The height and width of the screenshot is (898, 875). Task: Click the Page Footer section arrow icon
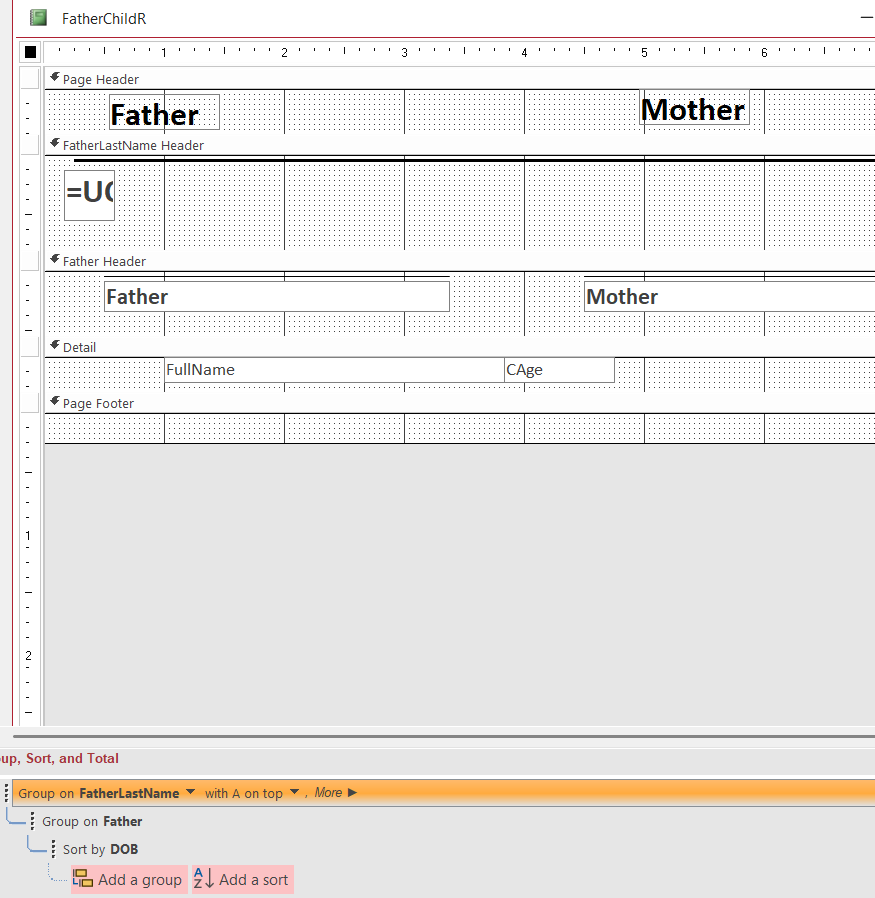pos(55,401)
